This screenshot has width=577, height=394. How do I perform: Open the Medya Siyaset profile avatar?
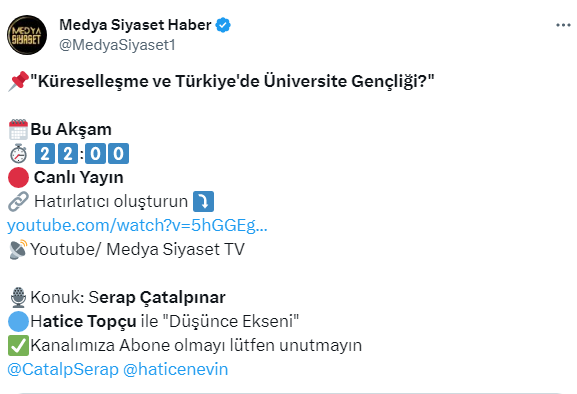pyautogui.click(x=27, y=35)
